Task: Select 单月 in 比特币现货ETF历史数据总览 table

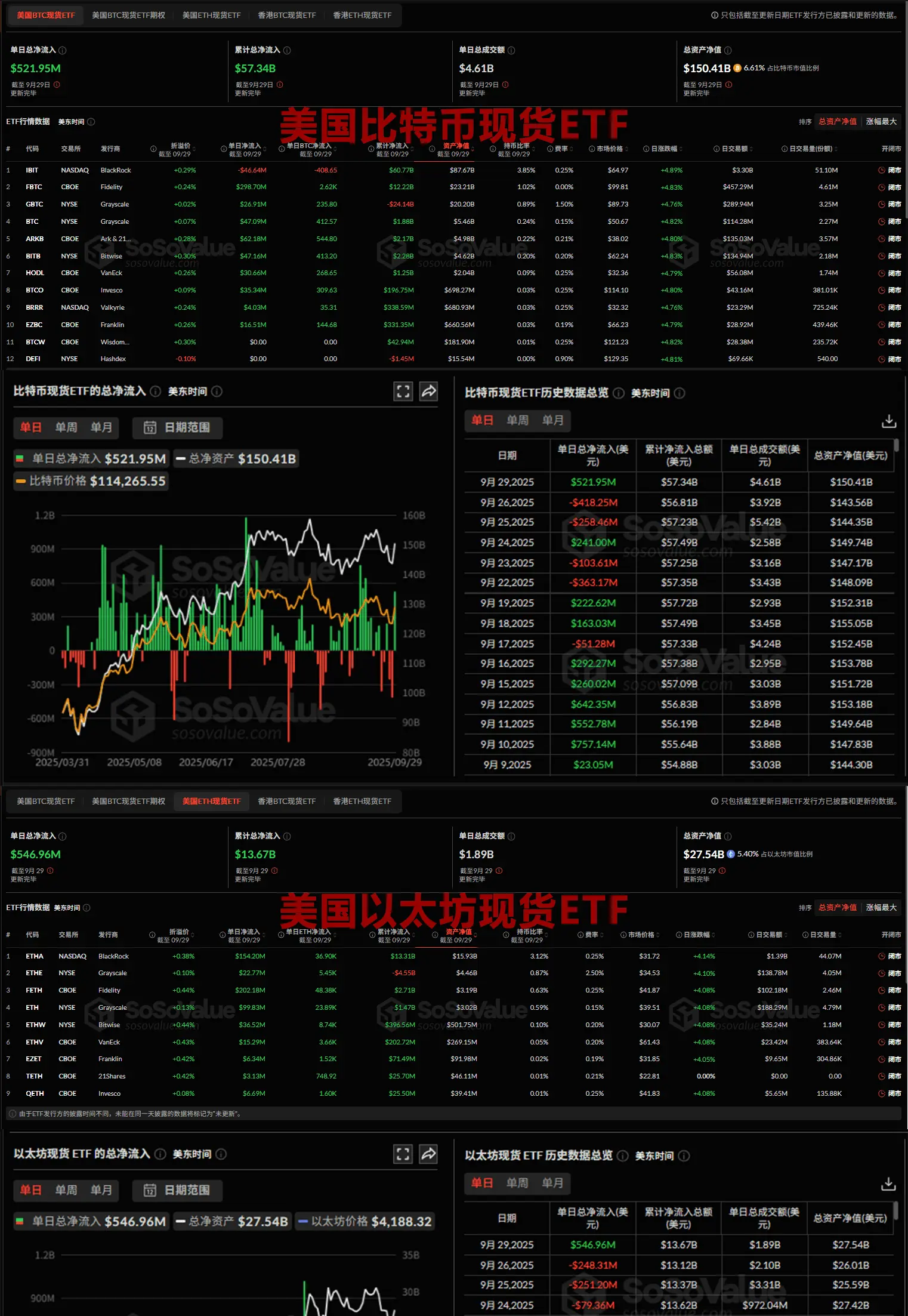Action: pyautogui.click(x=553, y=420)
